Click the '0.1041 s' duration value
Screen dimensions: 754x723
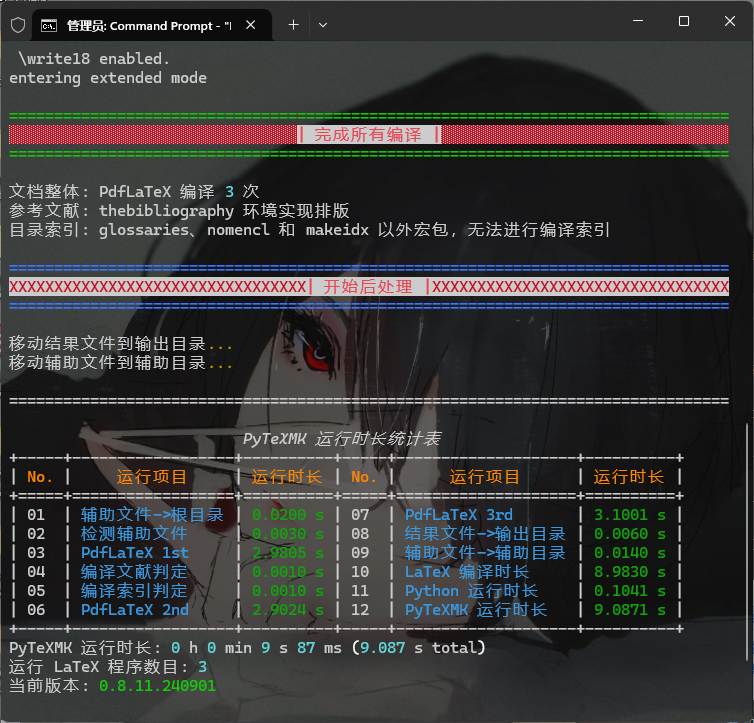(x=630, y=591)
